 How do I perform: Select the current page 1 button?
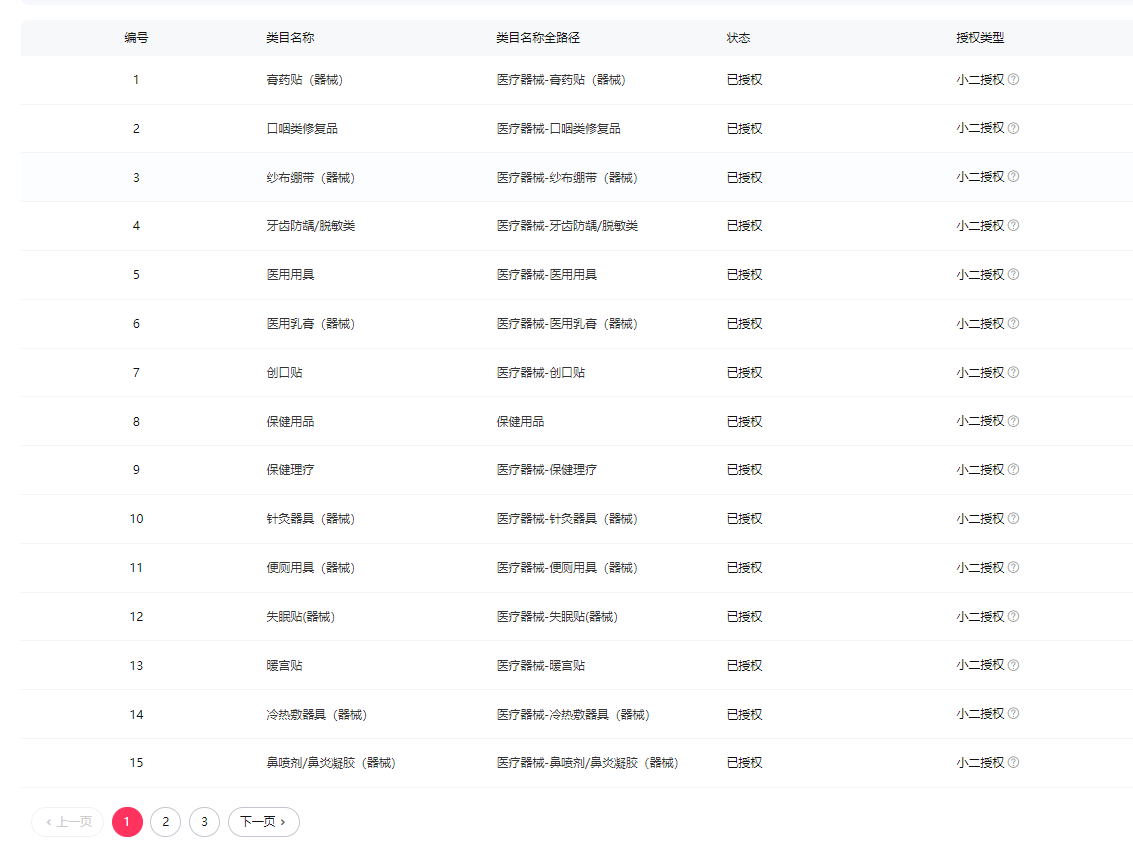tap(127, 822)
